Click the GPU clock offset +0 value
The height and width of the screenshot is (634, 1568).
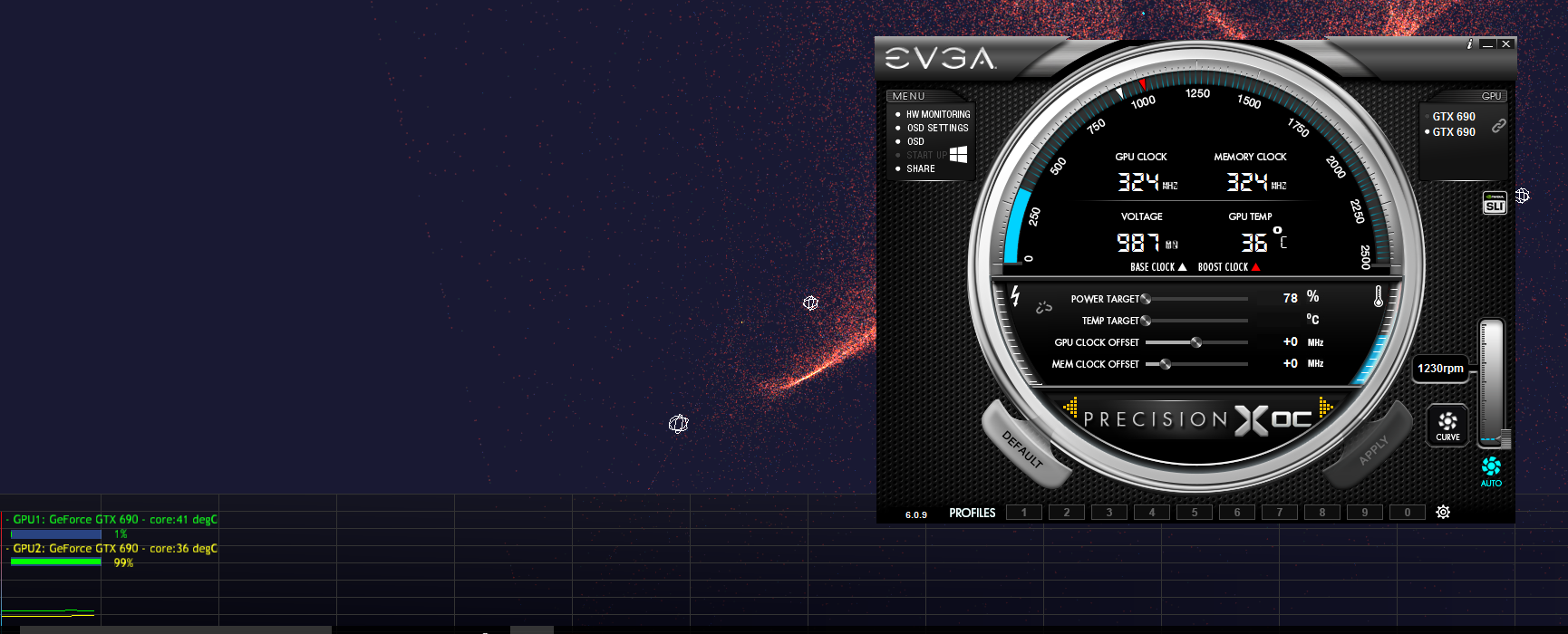click(x=1291, y=341)
